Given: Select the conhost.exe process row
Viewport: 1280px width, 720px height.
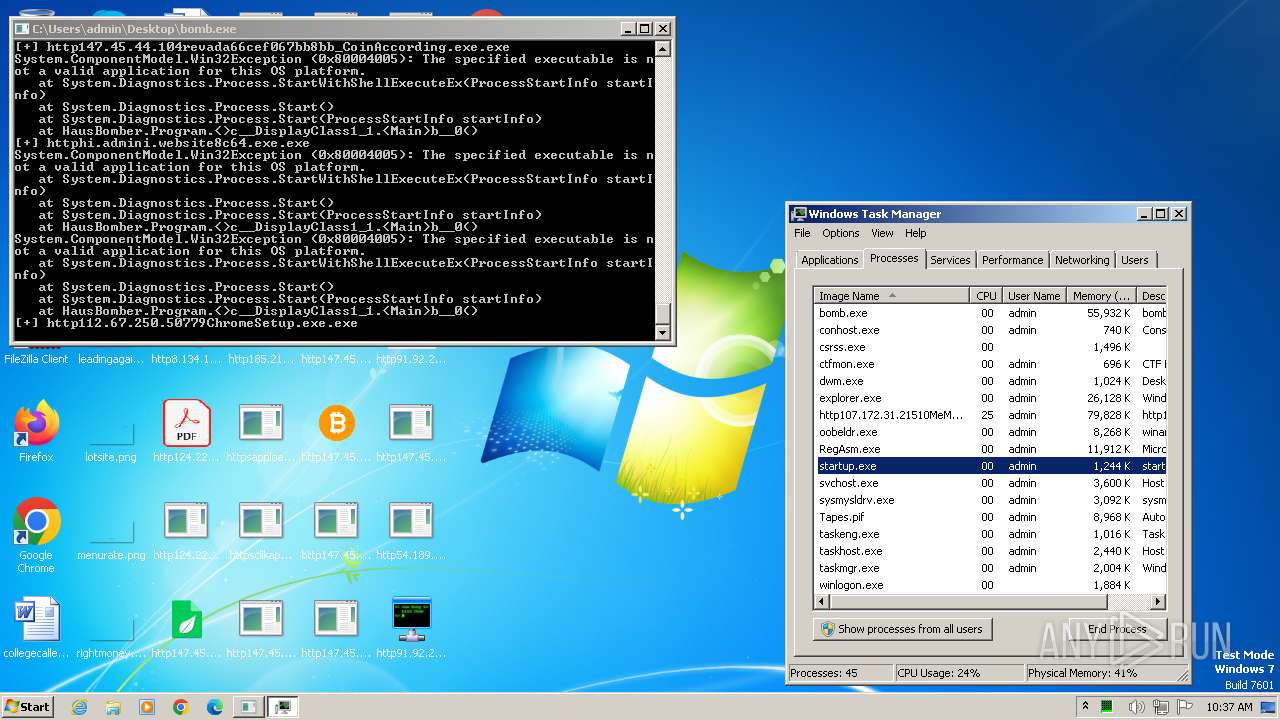Looking at the screenshot, I should coord(990,330).
